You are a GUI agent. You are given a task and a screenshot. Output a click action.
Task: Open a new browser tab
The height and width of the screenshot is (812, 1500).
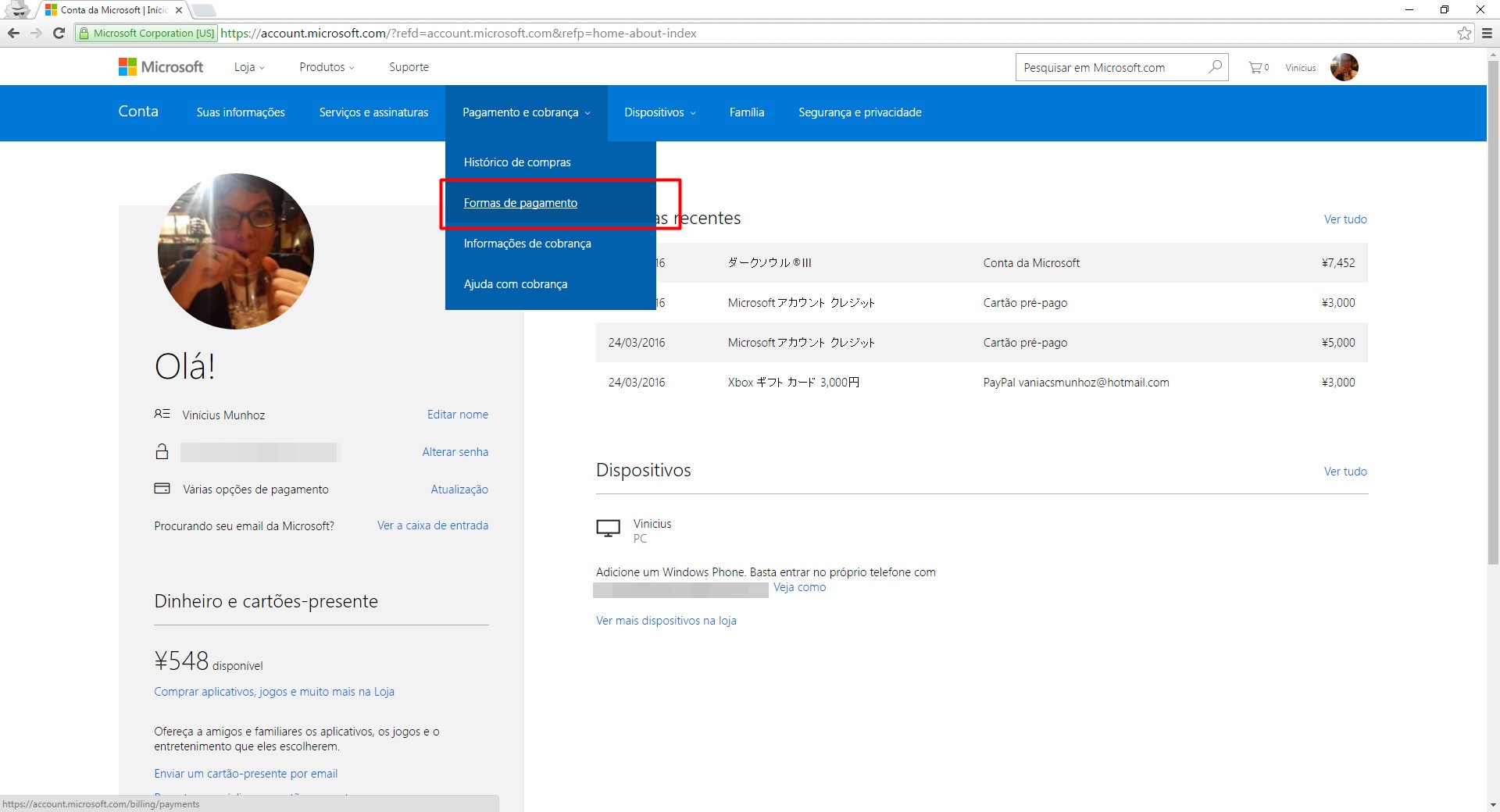[203, 10]
